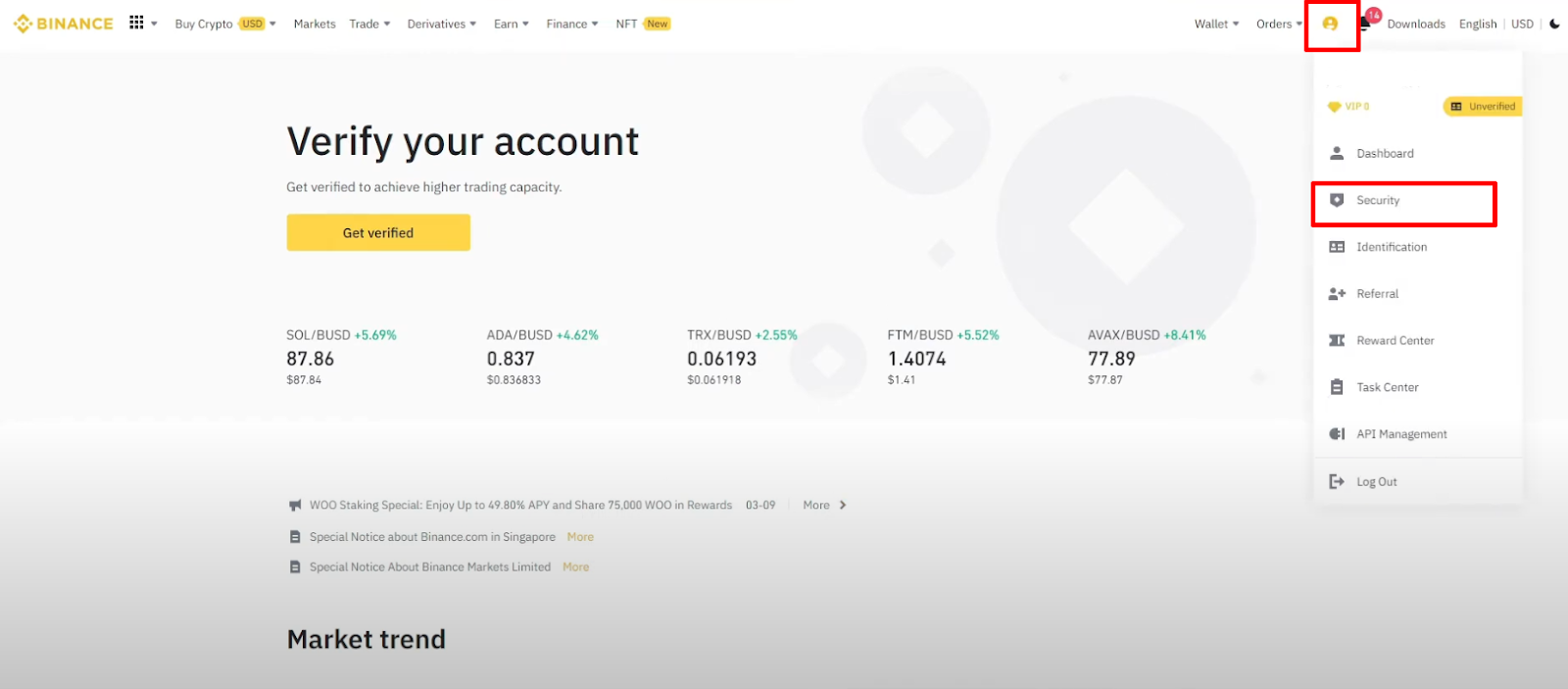Open the apps grid menu icon
This screenshot has height=689, width=1568.
[136, 23]
